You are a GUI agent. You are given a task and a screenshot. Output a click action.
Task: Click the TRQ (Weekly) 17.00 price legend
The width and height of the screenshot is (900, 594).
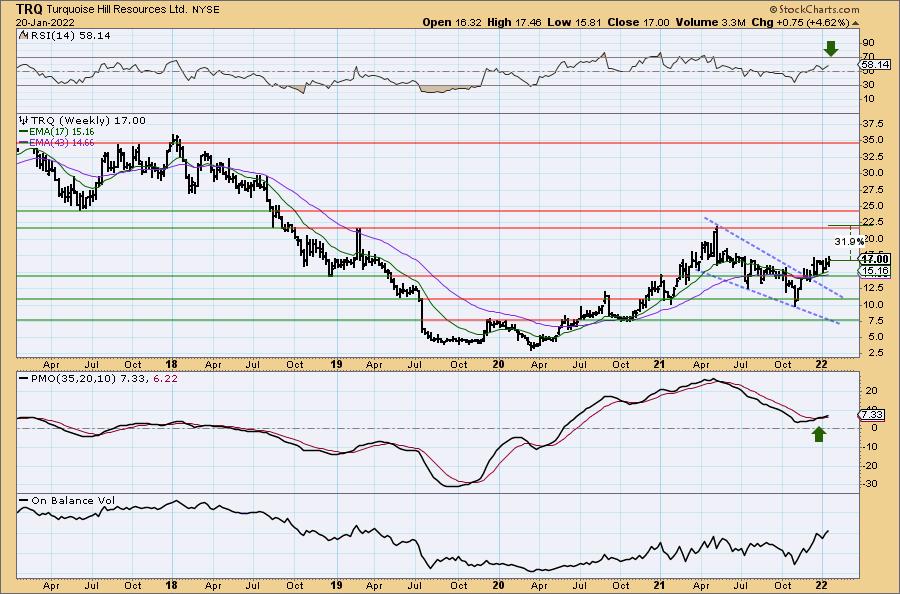point(88,121)
